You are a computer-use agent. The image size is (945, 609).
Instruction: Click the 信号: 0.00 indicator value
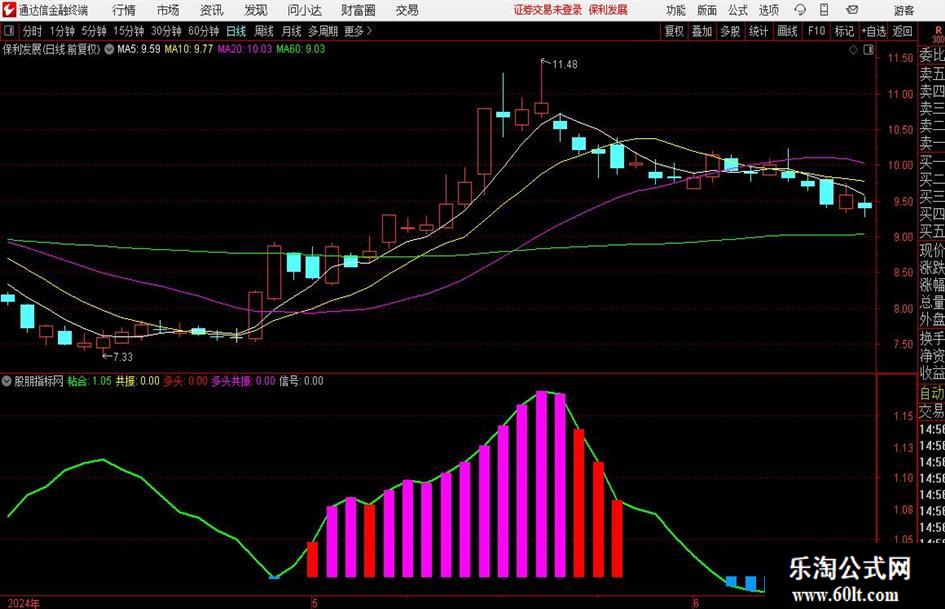click(x=301, y=381)
